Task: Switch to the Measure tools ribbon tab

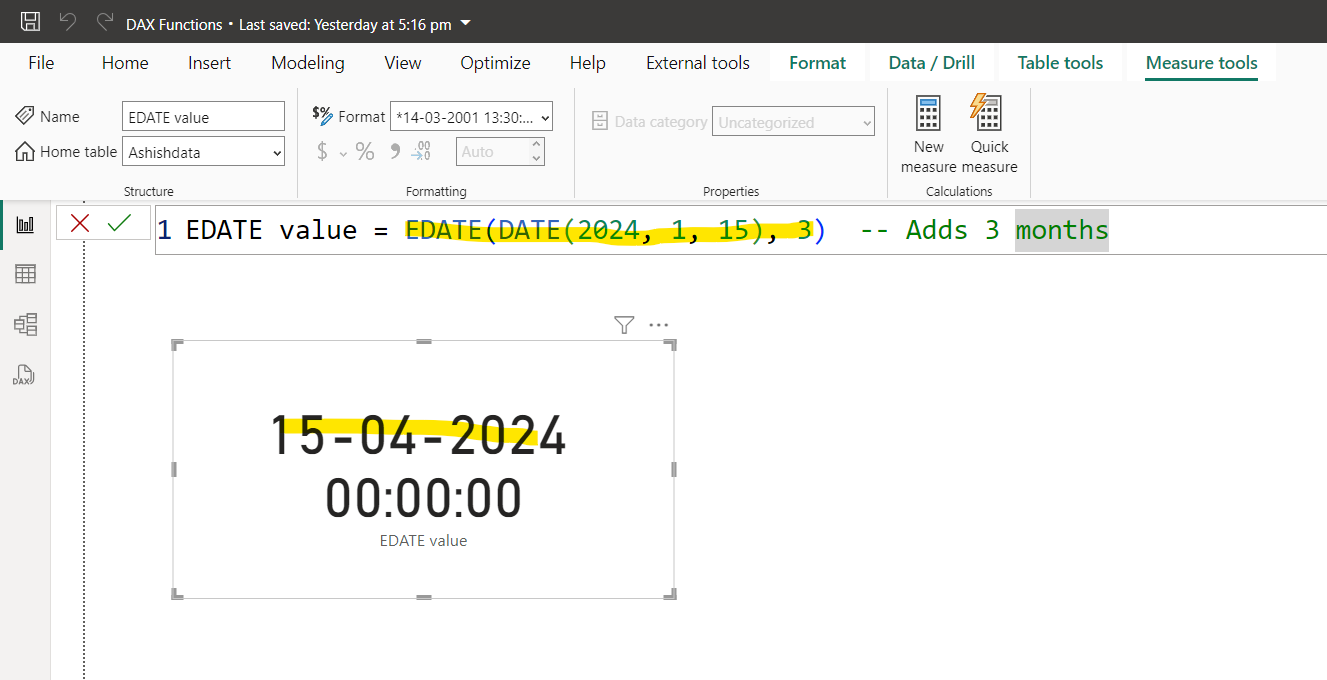Action: (1201, 62)
